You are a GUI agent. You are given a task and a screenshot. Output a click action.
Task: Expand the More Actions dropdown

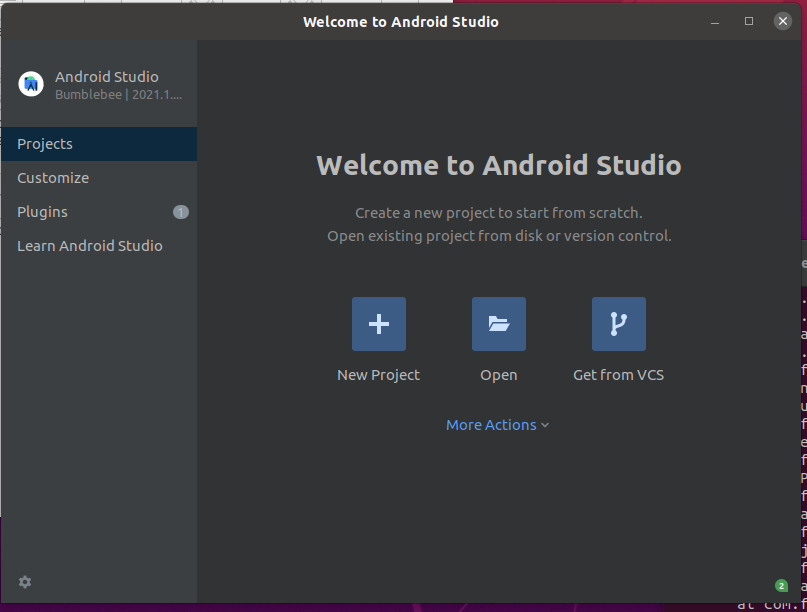pyautogui.click(x=497, y=425)
